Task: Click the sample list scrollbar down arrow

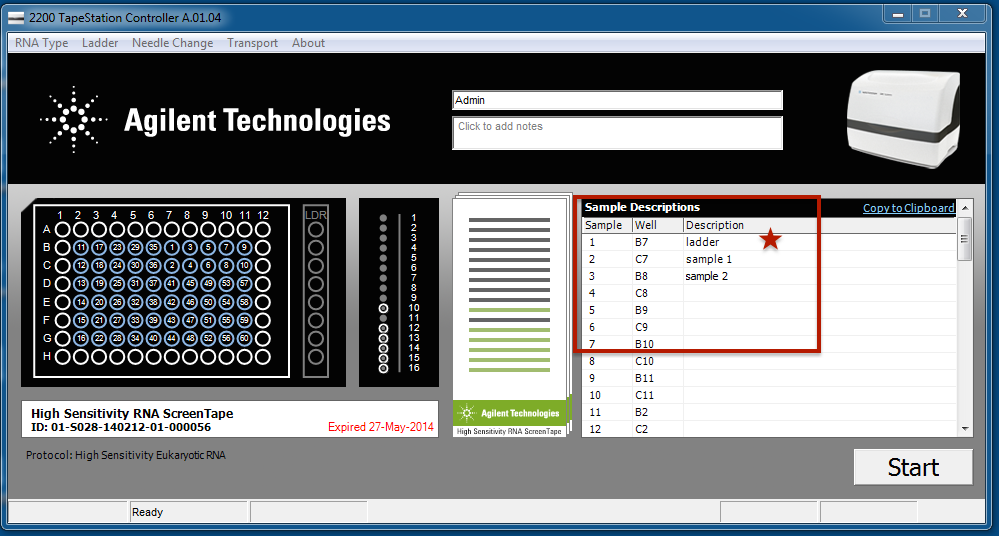Action: (x=965, y=429)
